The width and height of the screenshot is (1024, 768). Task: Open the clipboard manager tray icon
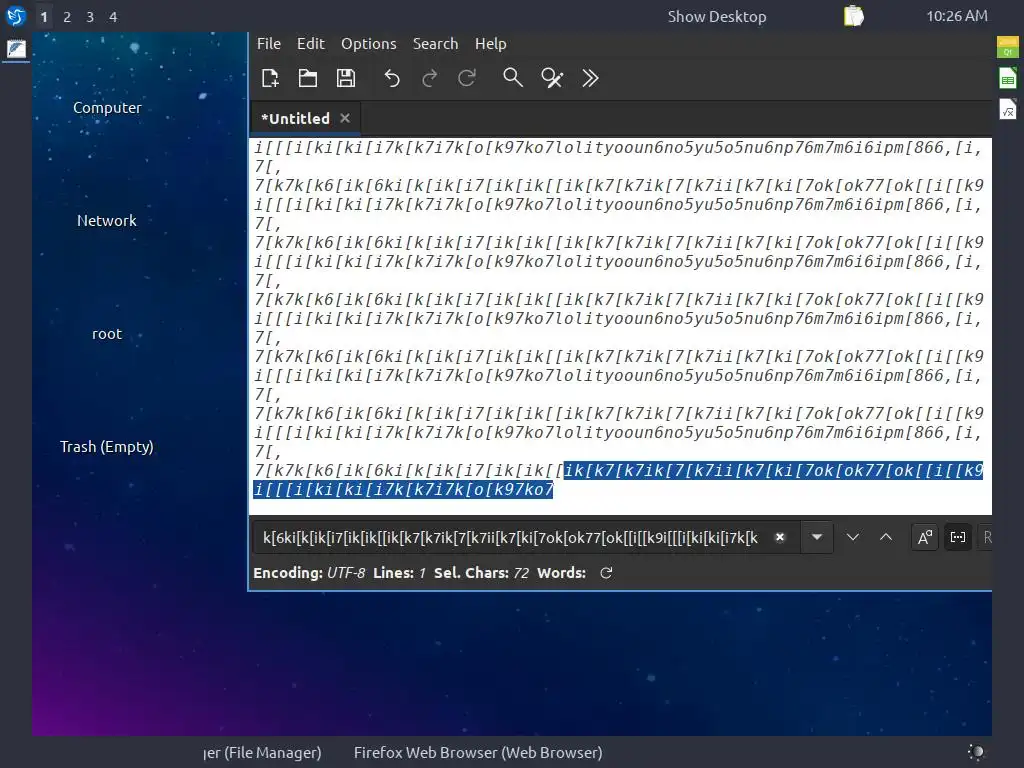853,16
